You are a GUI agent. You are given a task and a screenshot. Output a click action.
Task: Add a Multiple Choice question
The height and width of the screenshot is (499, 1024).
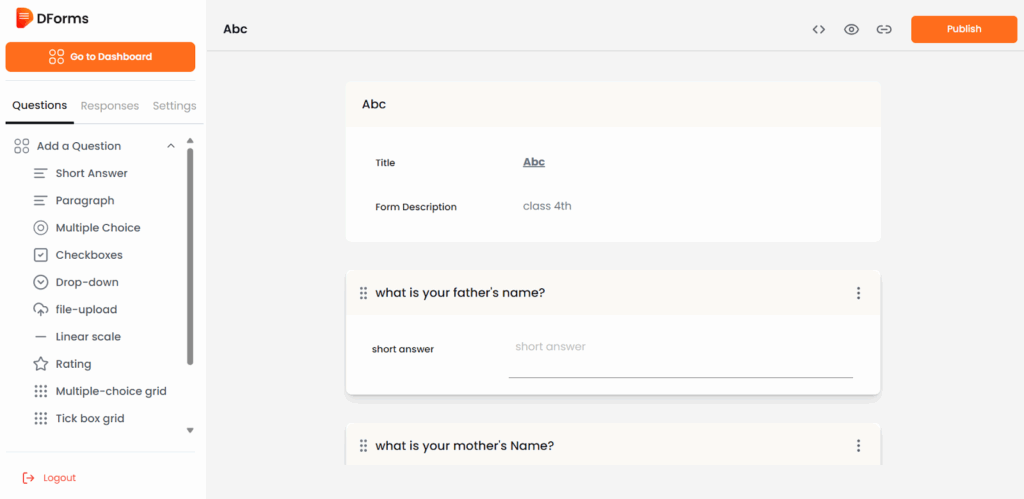[97, 228]
